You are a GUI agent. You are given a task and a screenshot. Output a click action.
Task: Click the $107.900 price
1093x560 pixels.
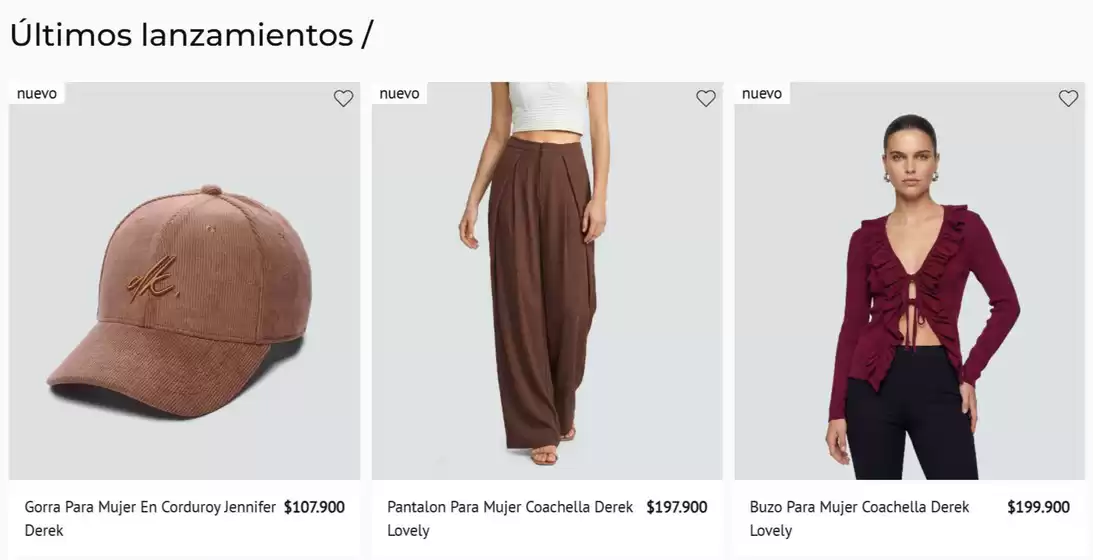click(314, 507)
